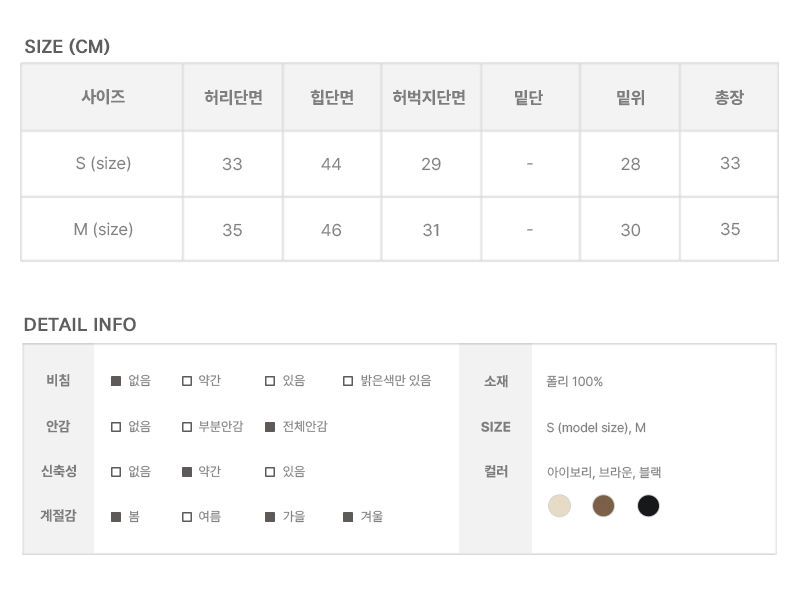800x616 pixels.
Task: Uncheck the 전체안감 checkbox
Action: click(x=270, y=427)
